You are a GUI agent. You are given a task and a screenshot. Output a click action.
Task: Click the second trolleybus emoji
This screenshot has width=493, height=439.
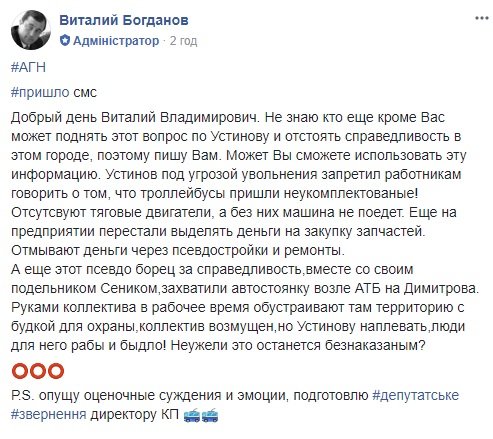click(210, 415)
